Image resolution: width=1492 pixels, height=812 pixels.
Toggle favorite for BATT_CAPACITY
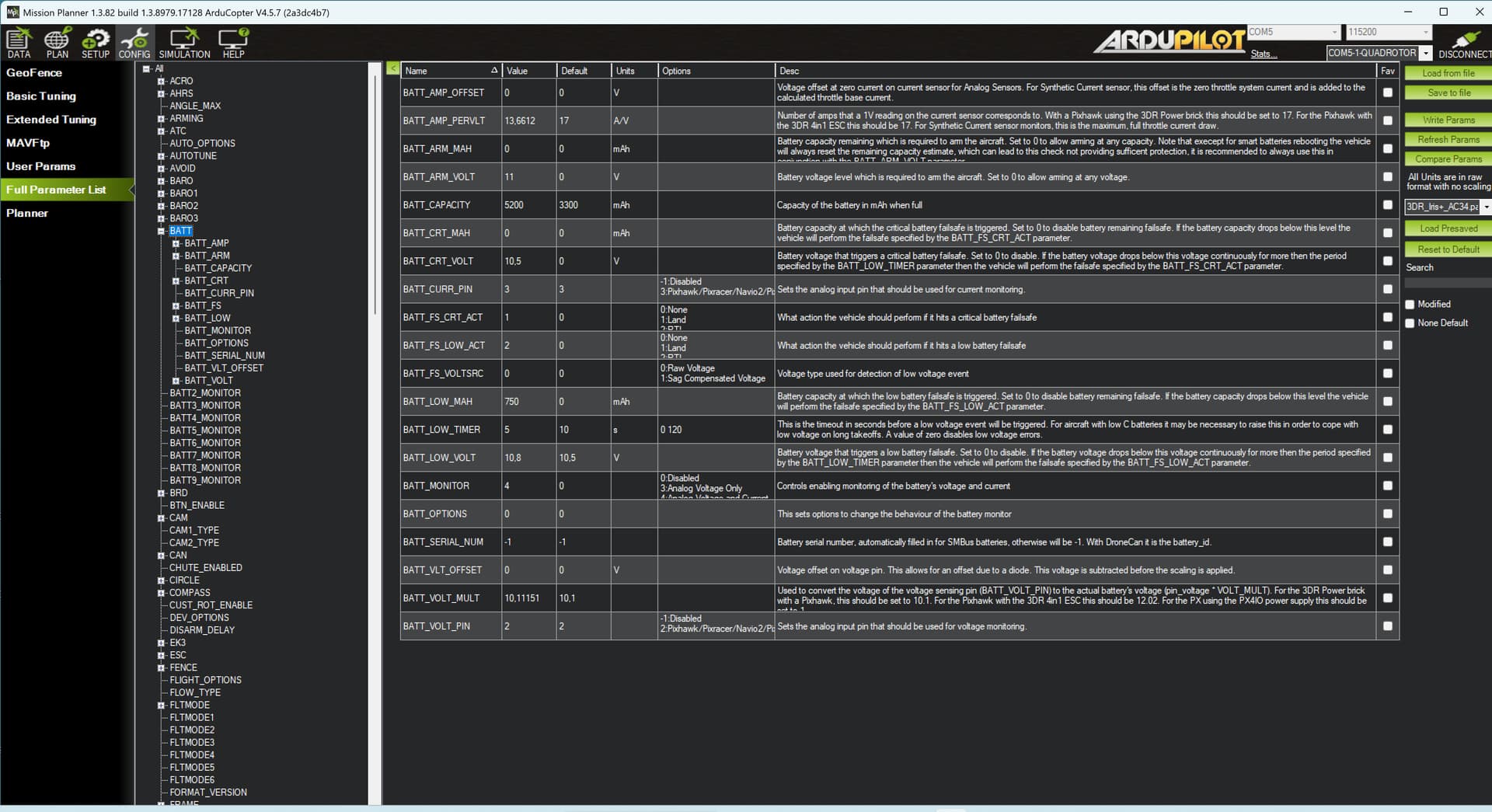tap(1387, 205)
